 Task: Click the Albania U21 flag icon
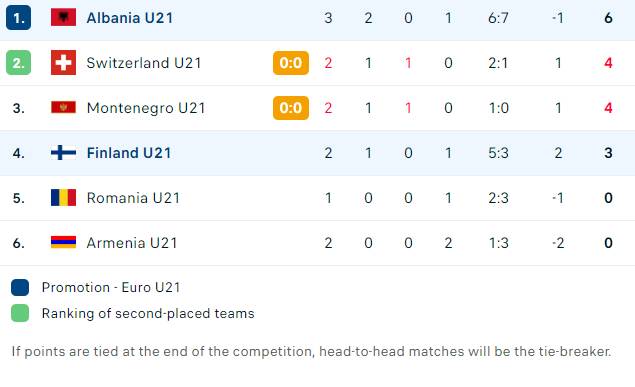[63, 17]
